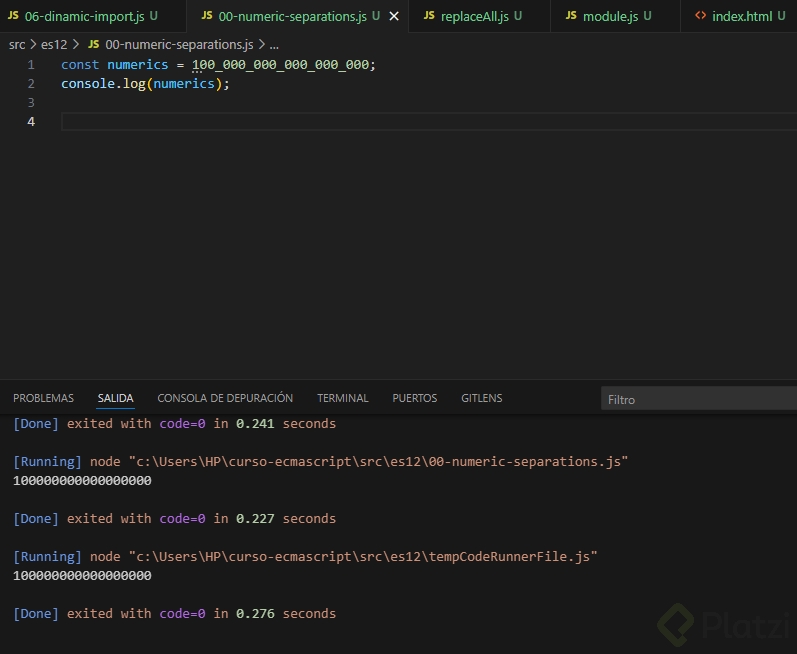Open the CONSOLA DE DEPURACIÓN panel
Screen dimensions: 797x654
(225, 398)
